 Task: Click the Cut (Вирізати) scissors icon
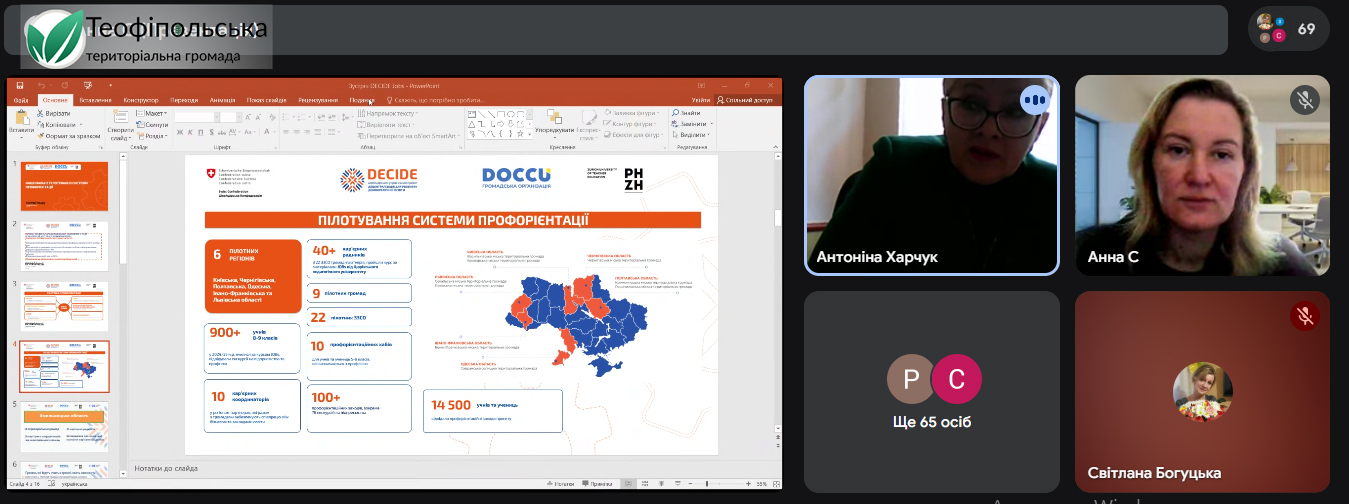[41, 114]
